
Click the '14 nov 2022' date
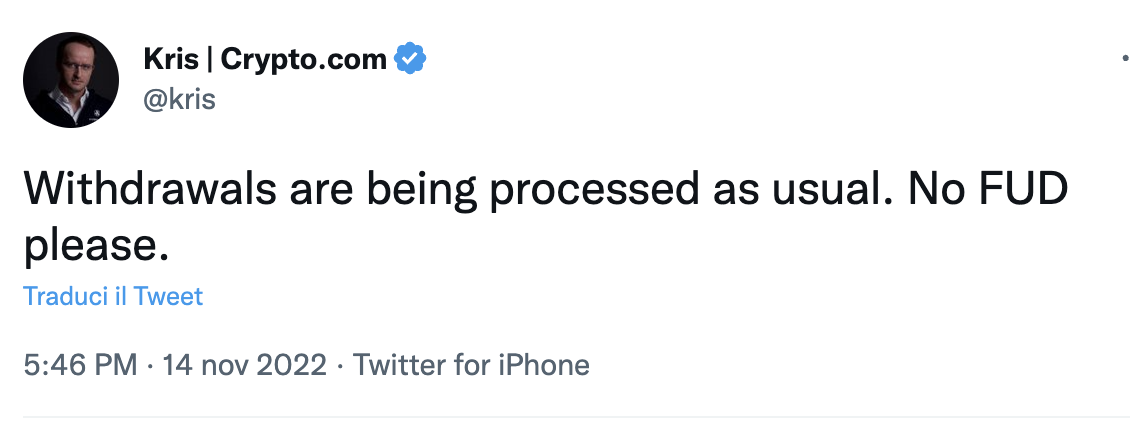click(243, 365)
